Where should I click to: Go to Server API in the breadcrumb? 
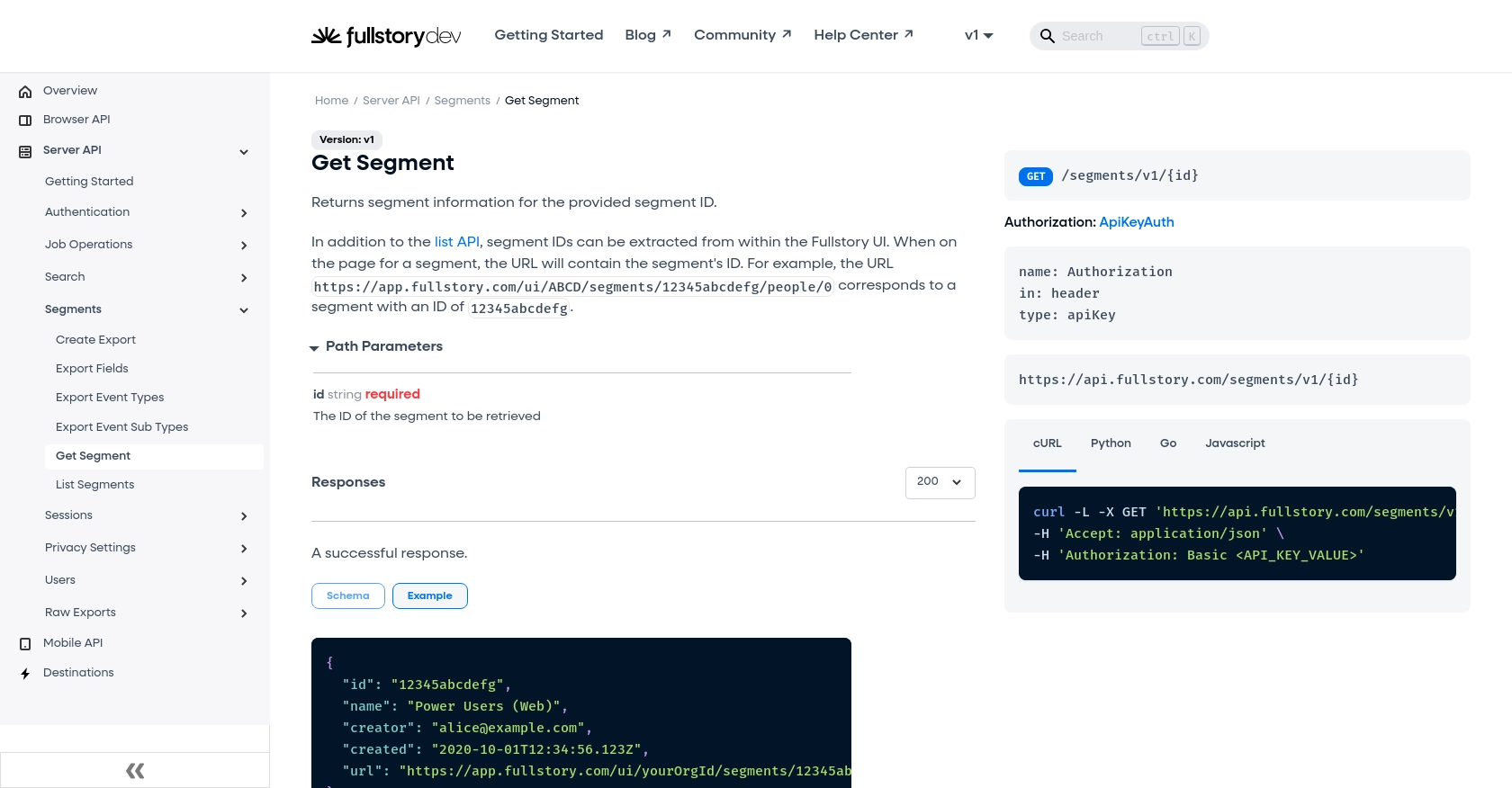coord(391,101)
